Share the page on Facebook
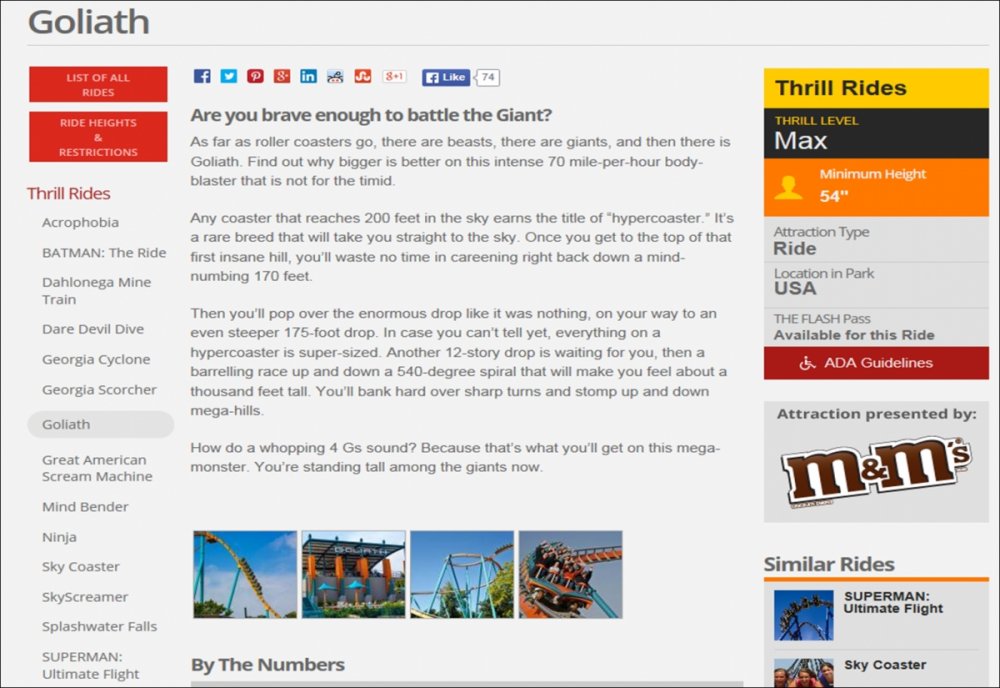This screenshot has width=1000, height=688. [202, 77]
